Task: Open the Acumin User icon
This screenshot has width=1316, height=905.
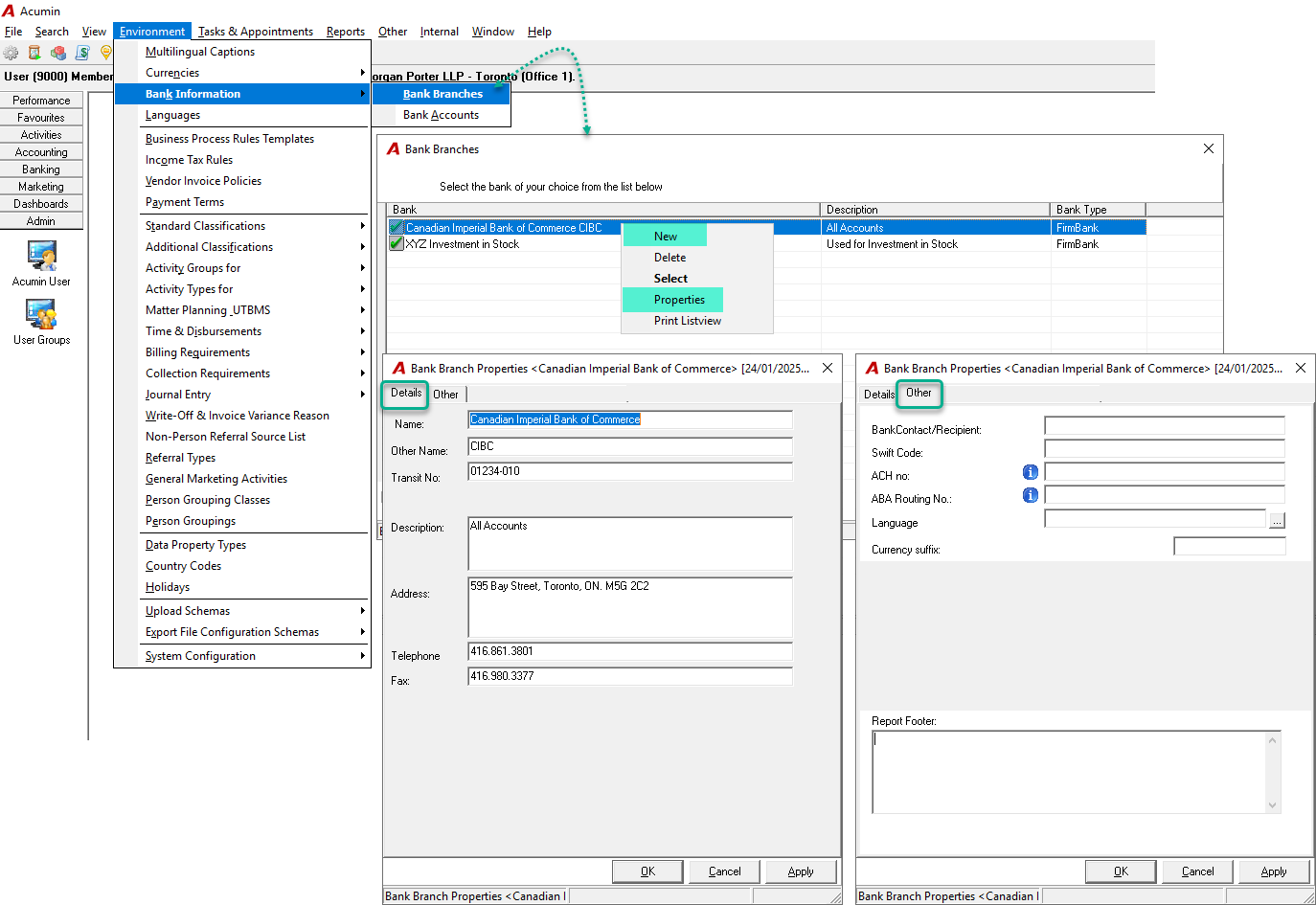Action: tap(41, 256)
